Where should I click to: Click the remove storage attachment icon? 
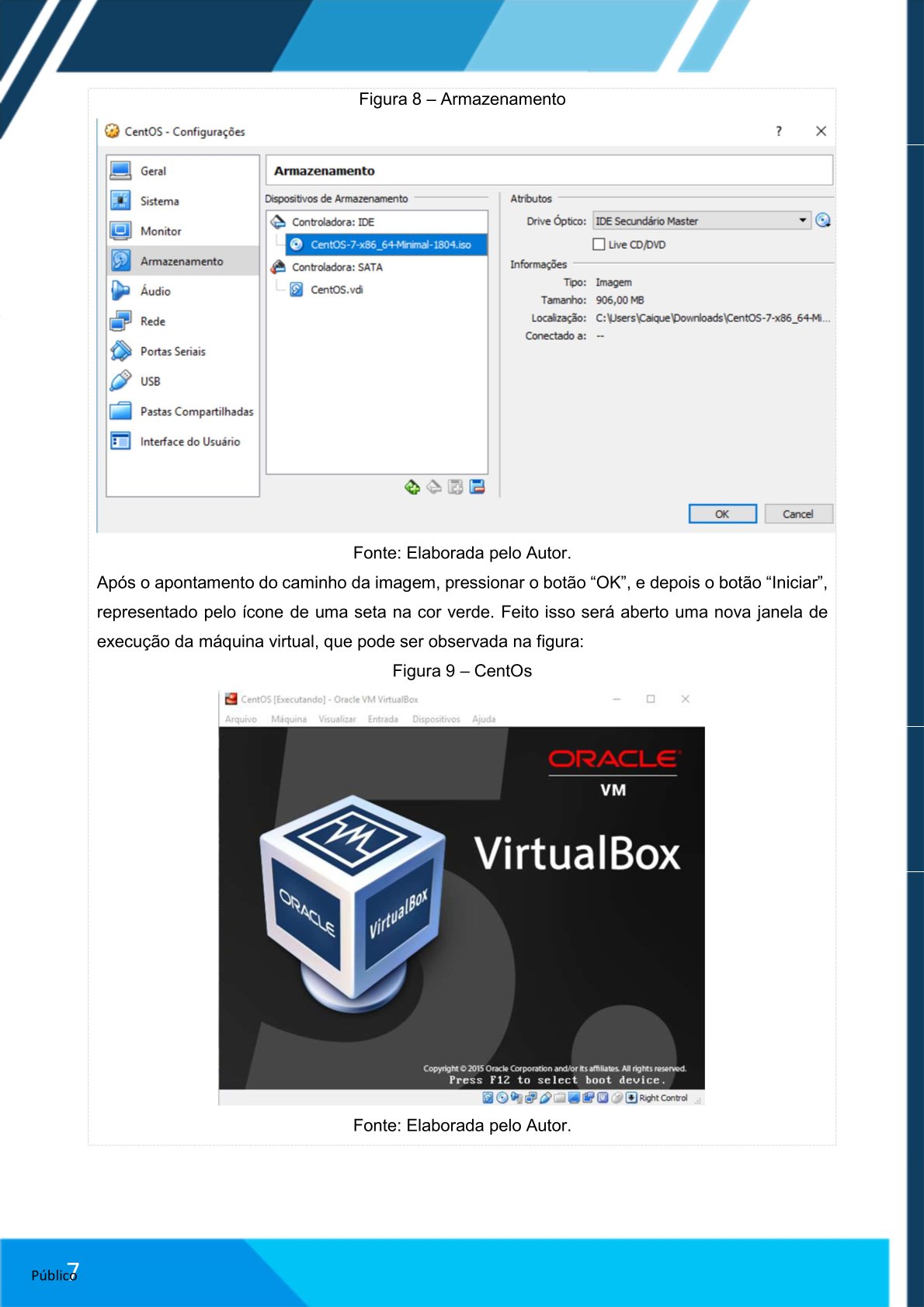pos(478,487)
